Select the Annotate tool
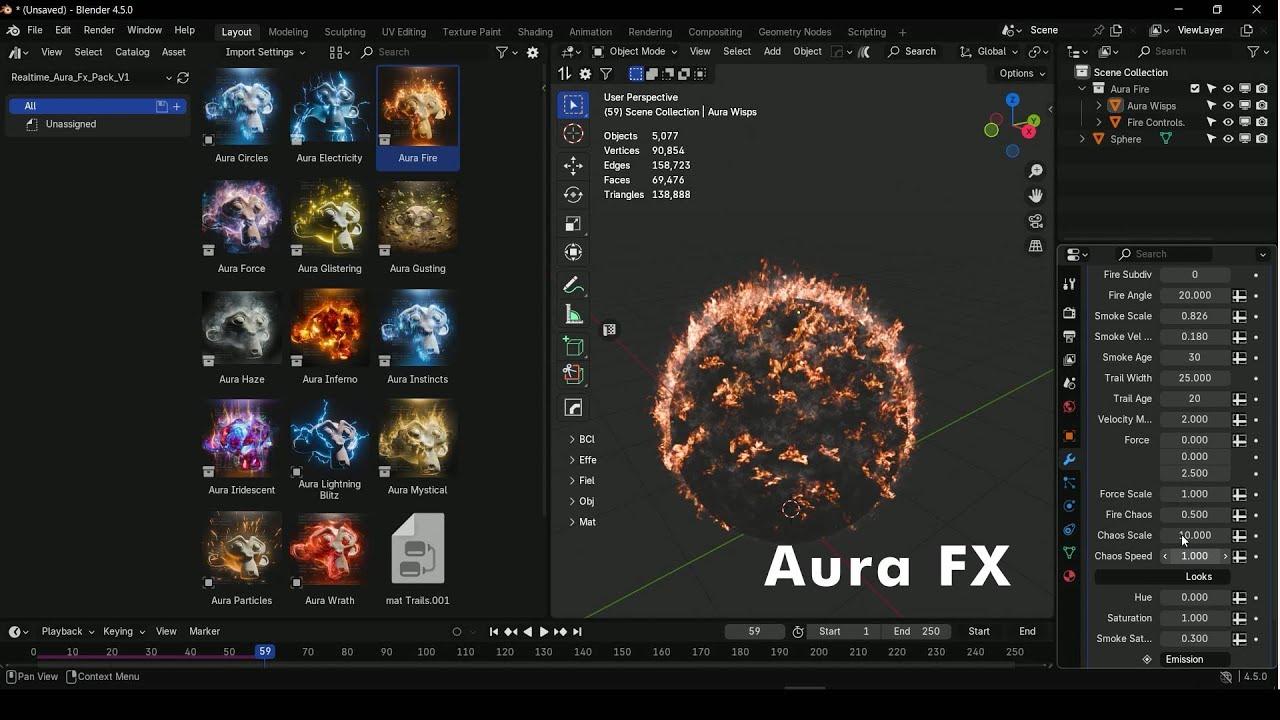The image size is (1280, 720). [x=573, y=286]
